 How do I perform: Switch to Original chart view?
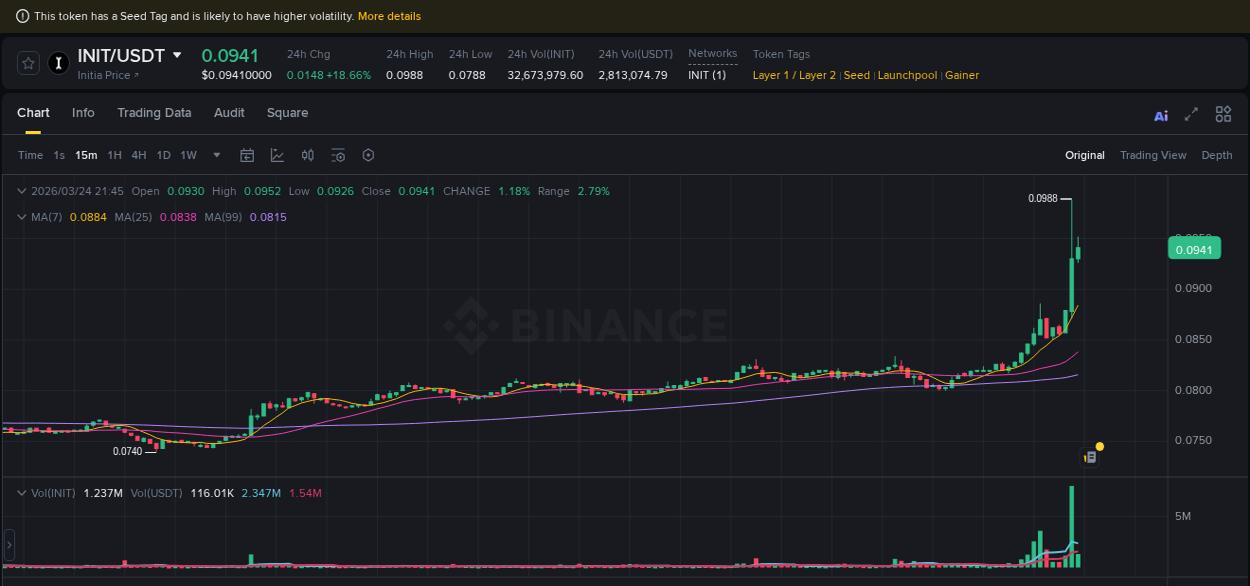[x=1085, y=155]
